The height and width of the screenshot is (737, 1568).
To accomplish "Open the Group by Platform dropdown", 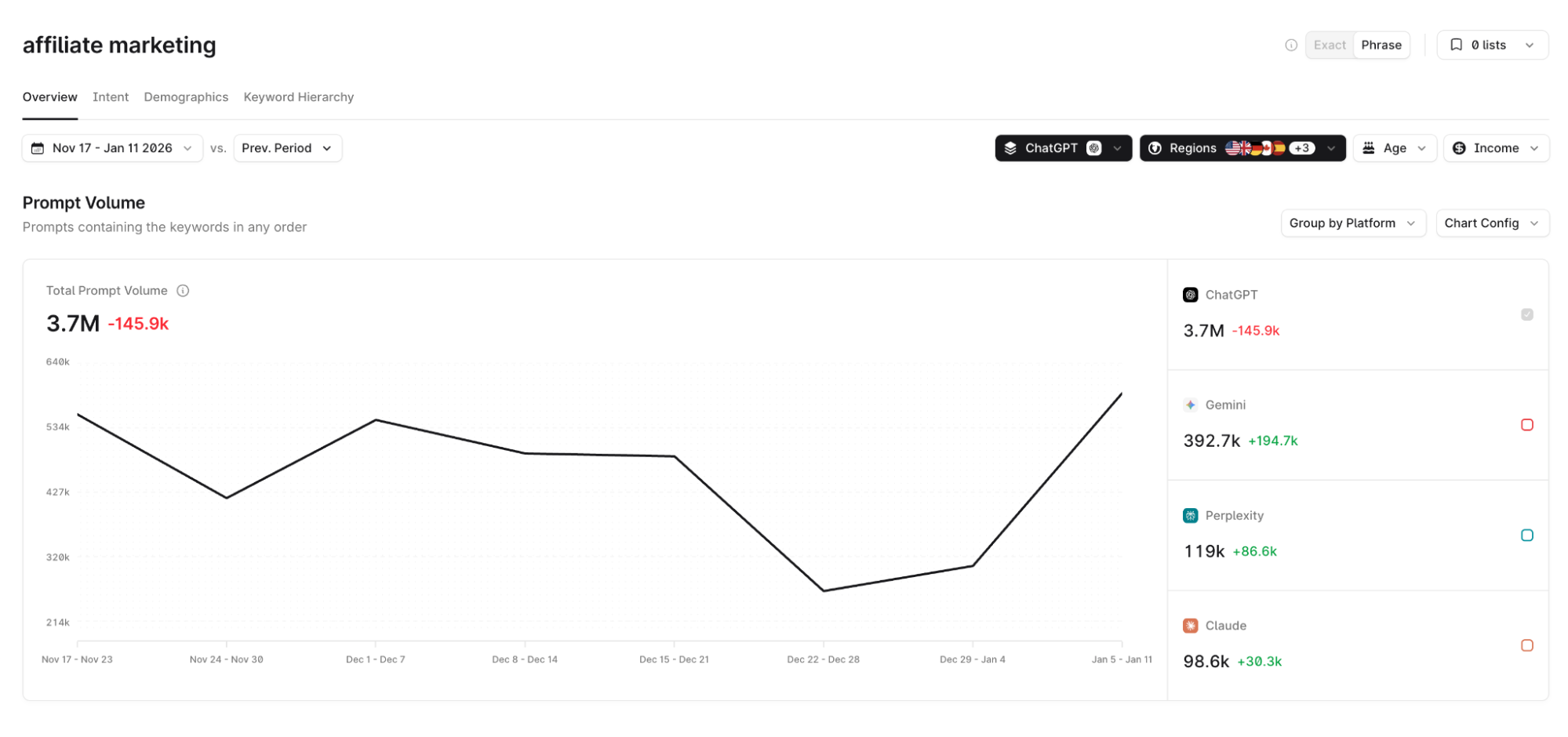I will 1353,223.
